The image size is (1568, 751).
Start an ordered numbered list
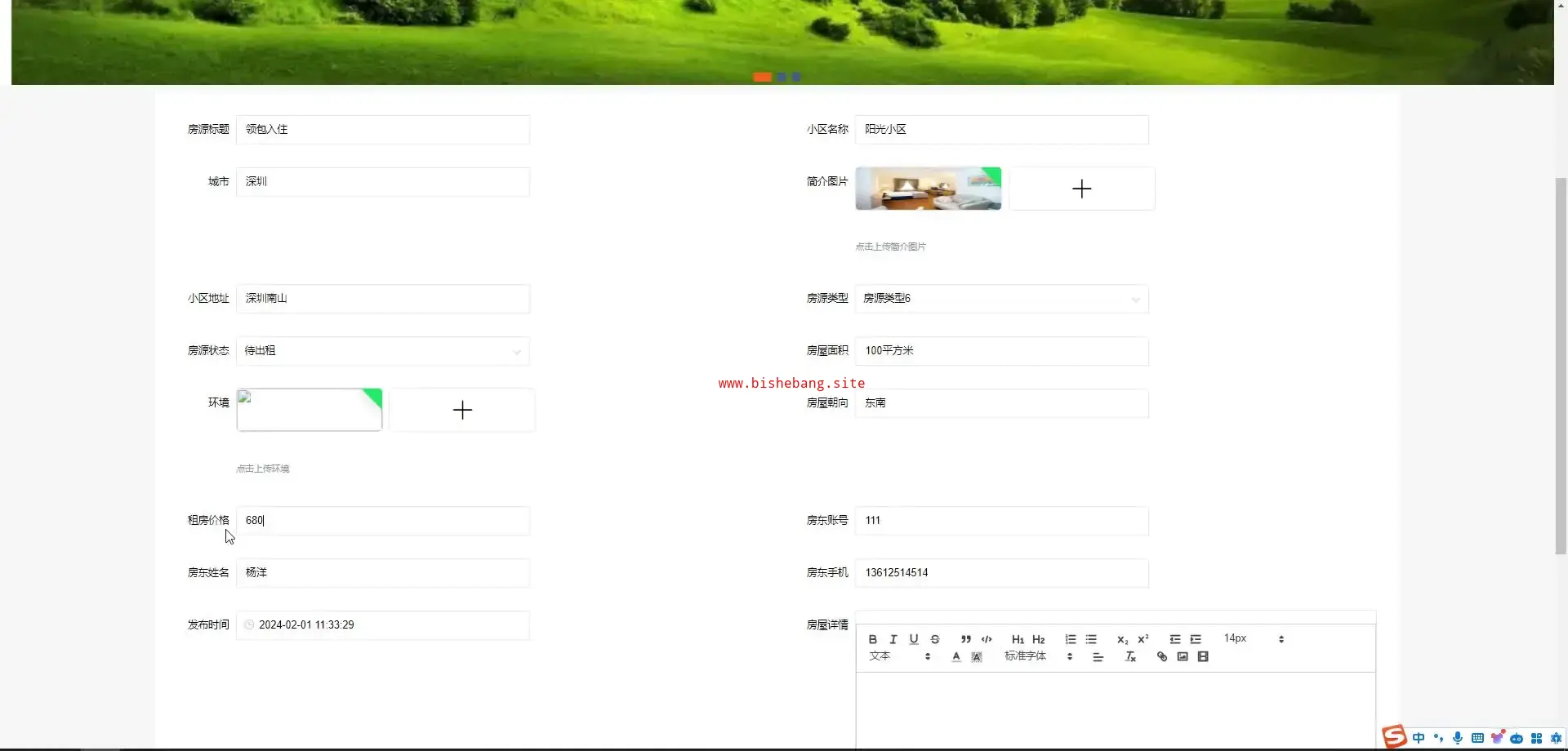click(x=1070, y=640)
